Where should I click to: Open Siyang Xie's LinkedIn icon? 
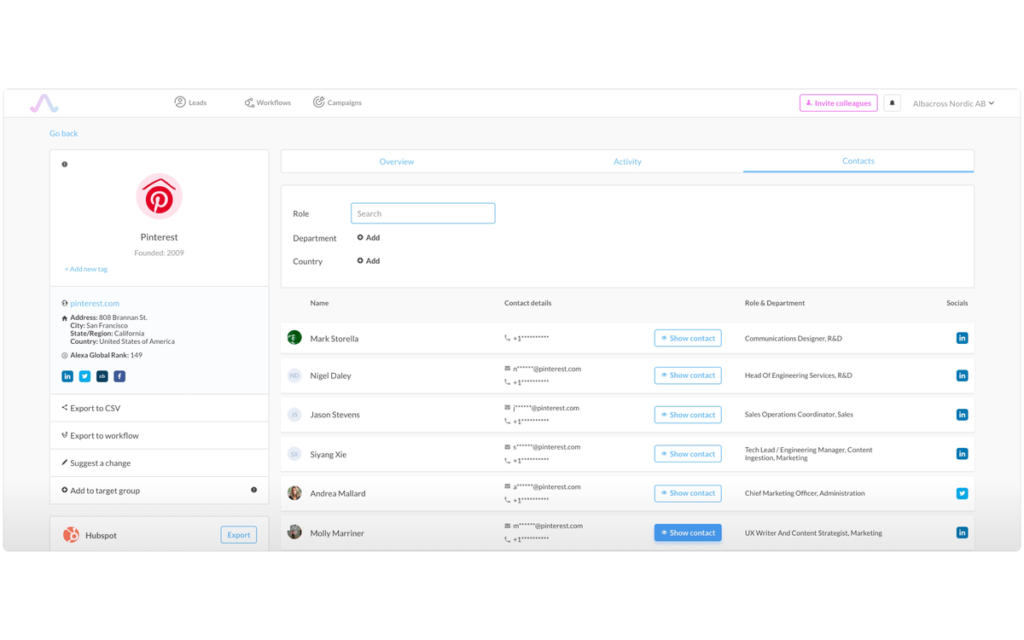point(962,454)
